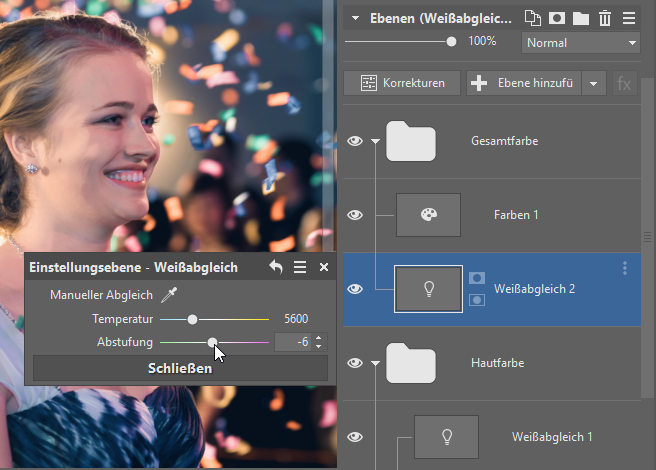Click the layers panel vertical scrollbar
The image size is (656, 470).
pos(648,237)
